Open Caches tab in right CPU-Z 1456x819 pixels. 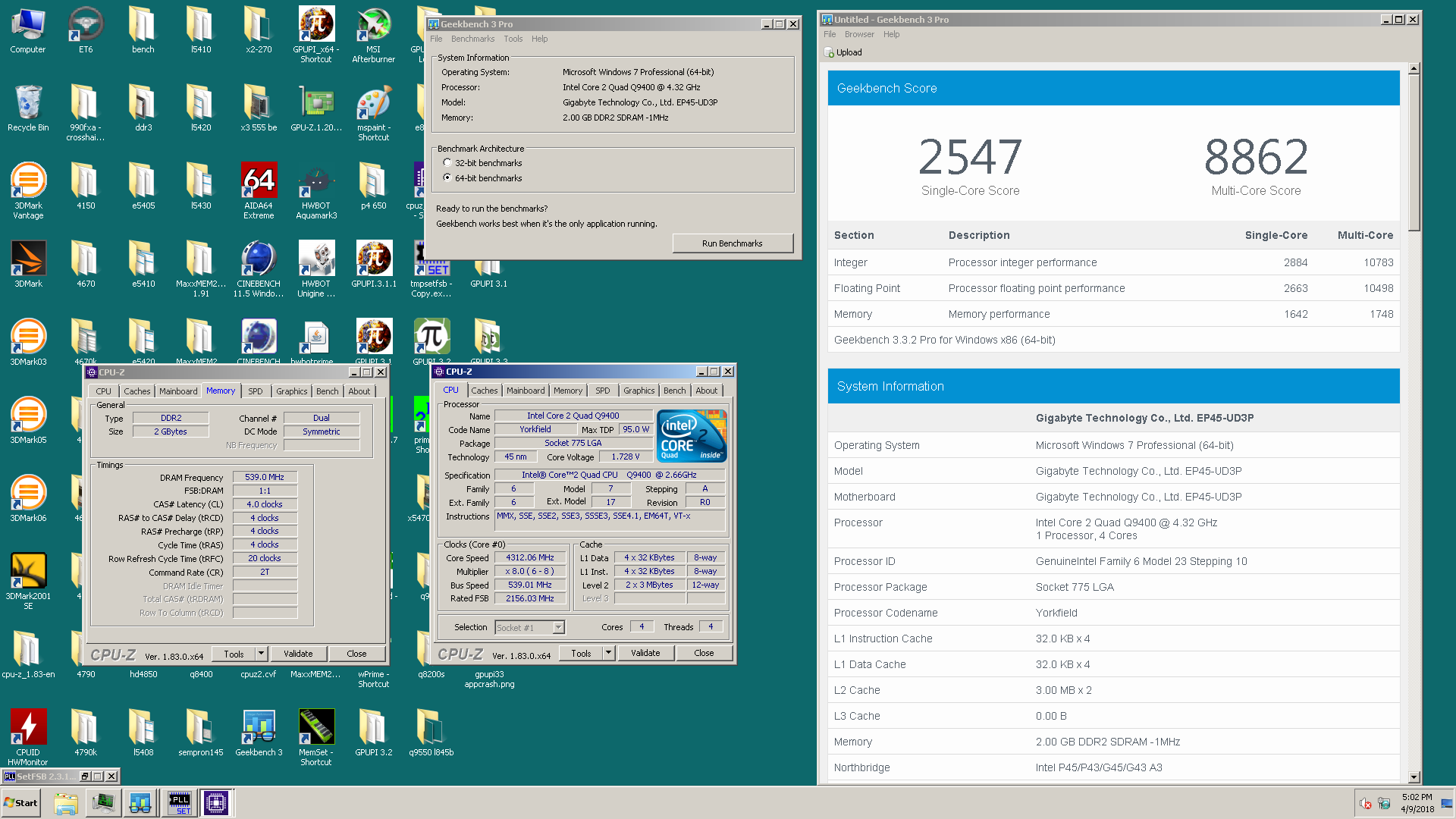[x=485, y=391]
